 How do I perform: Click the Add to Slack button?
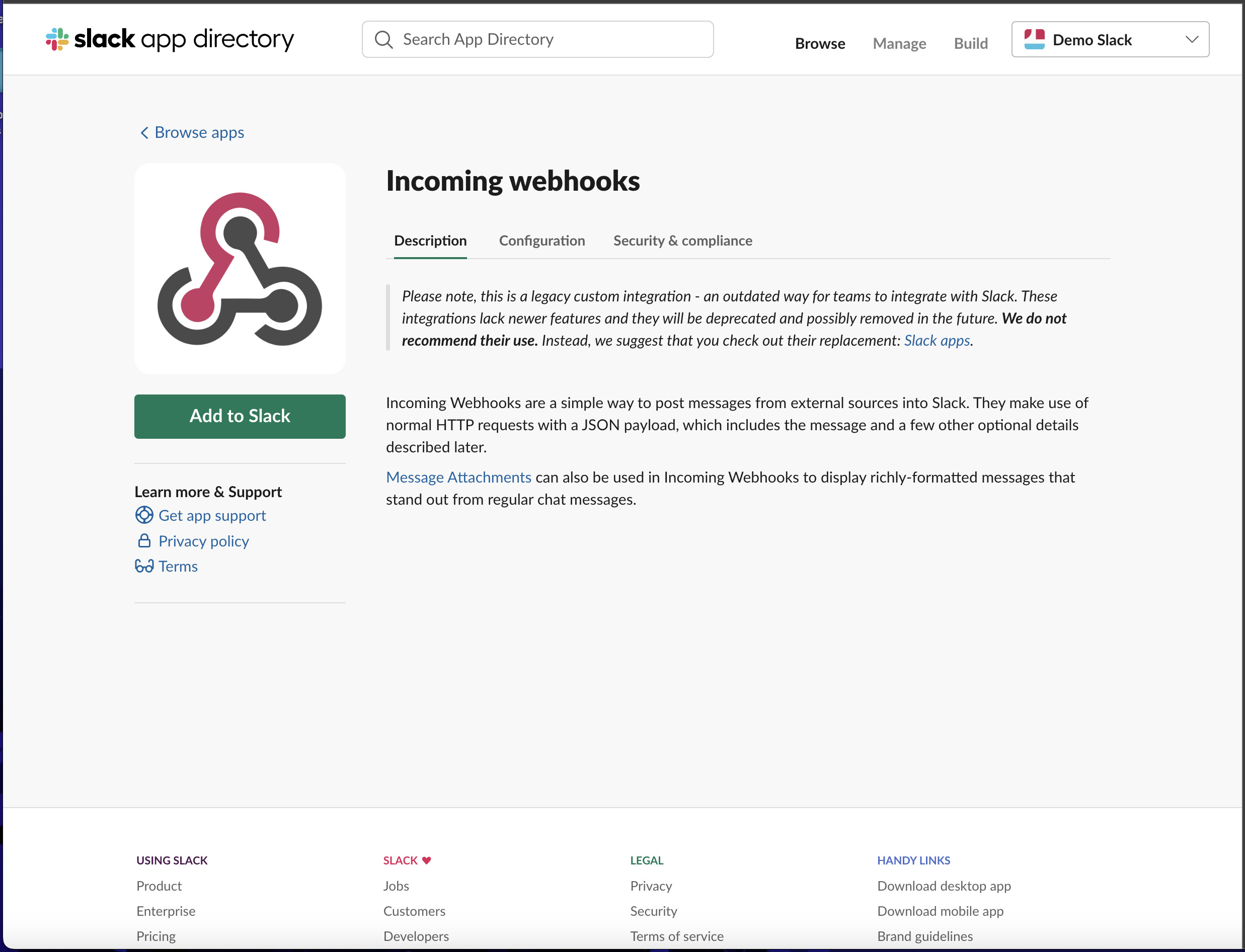pyautogui.click(x=240, y=417)
